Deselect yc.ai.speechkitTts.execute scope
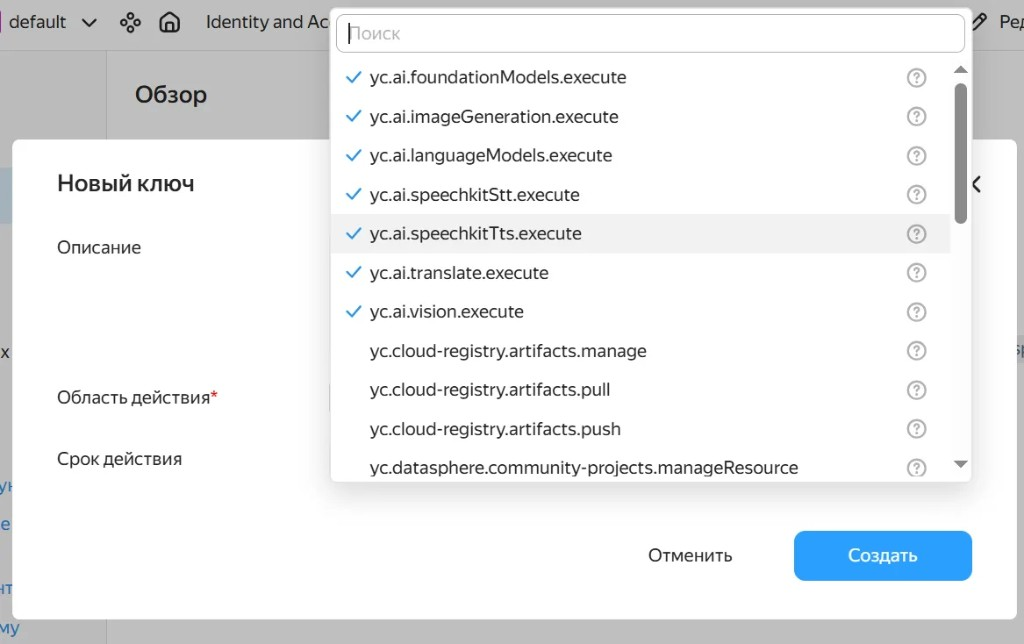The height and width of the screenshot is (644, 1024). pyautogui.click(x=640, y=234)
